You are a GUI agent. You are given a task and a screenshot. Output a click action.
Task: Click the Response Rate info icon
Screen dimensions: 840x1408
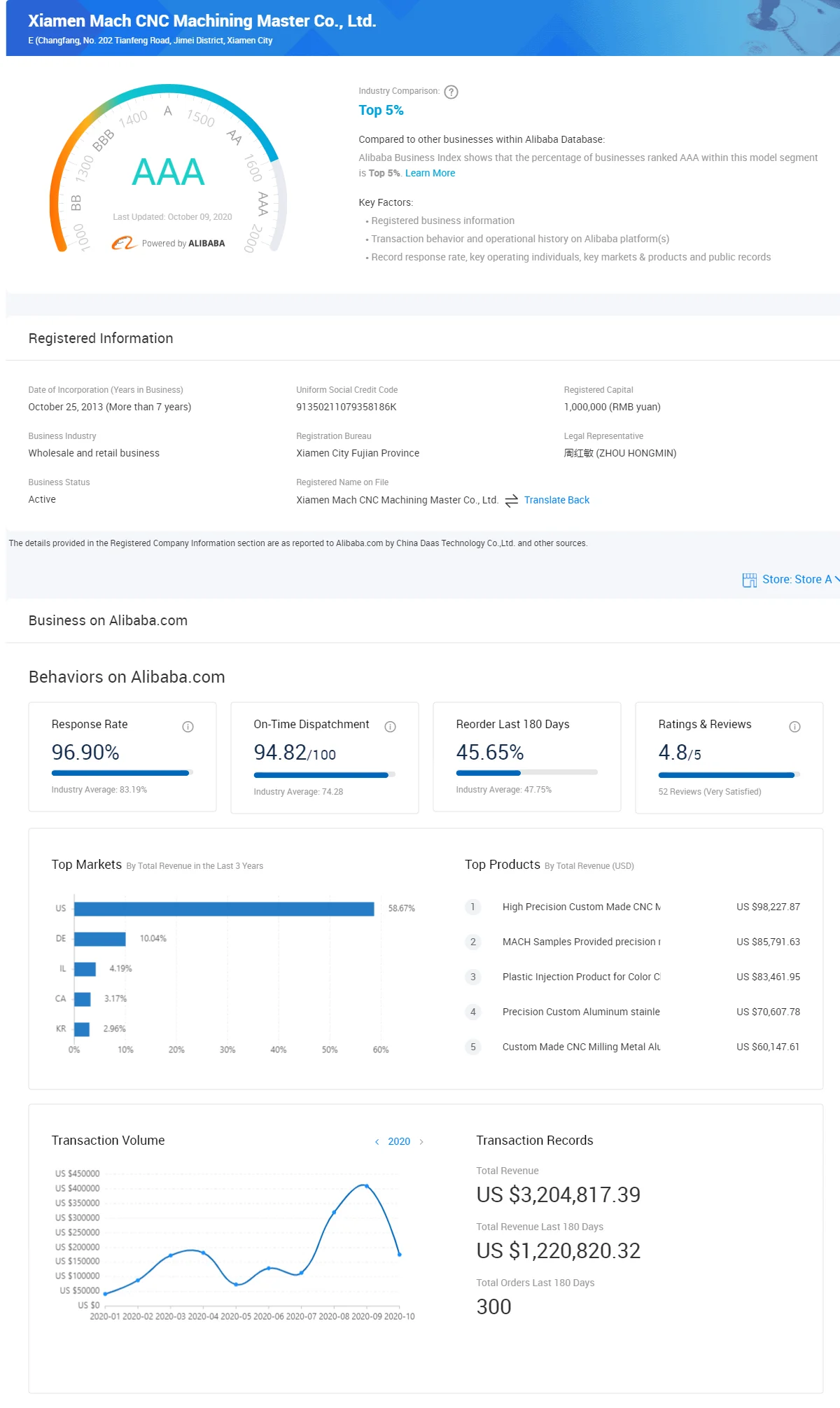[188, 727]
